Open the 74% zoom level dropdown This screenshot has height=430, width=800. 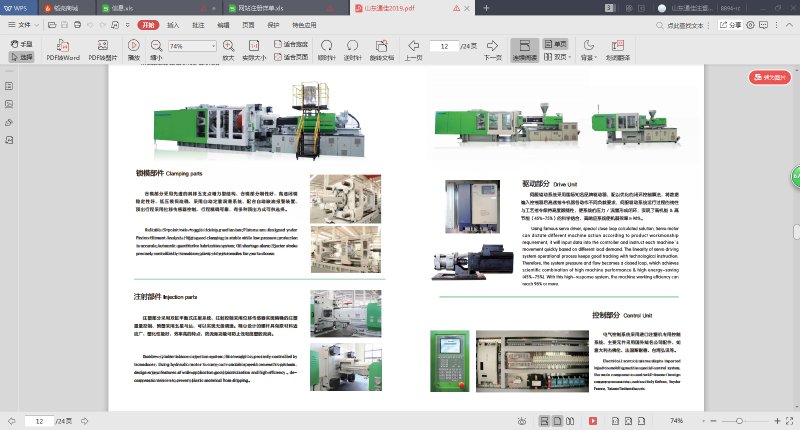click(211, 46)
